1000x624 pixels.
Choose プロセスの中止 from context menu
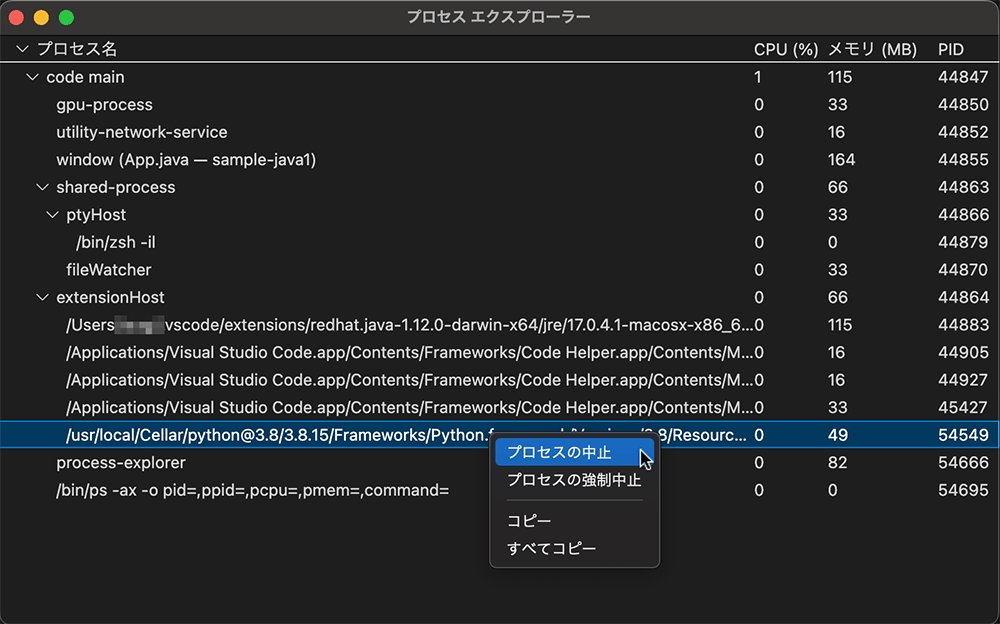(559, 452)
